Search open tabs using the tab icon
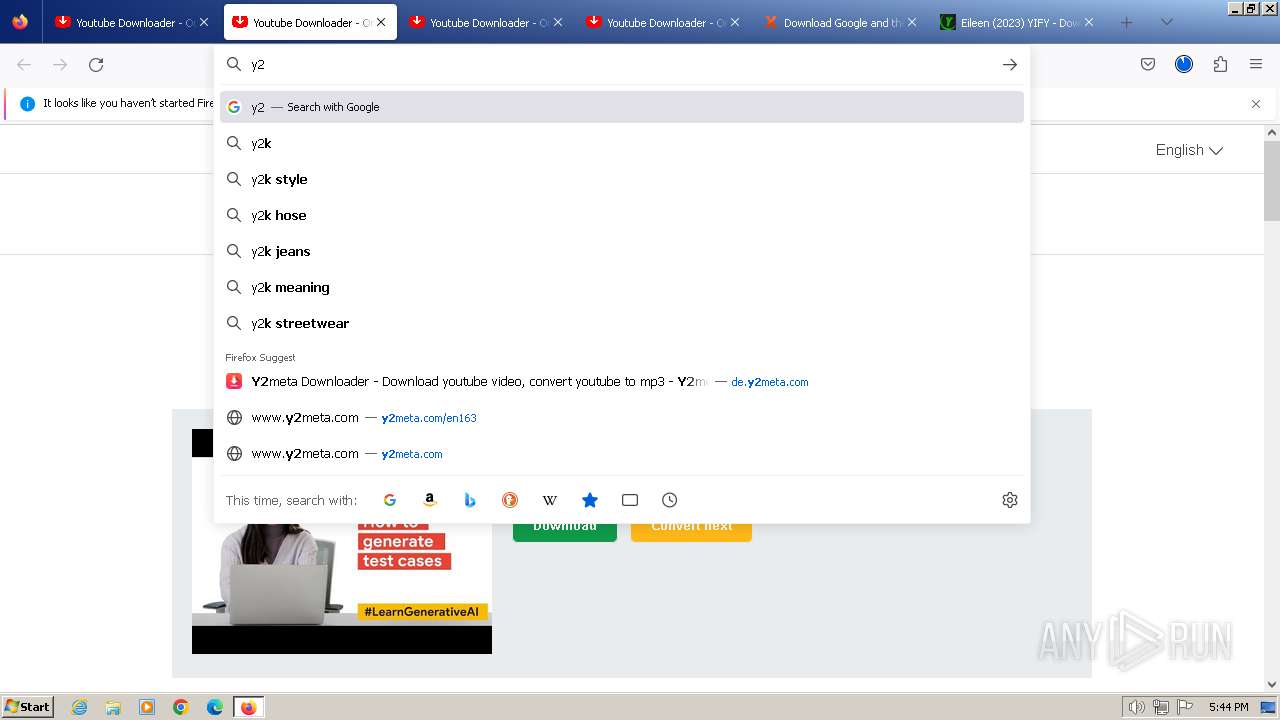Viewport: 1280px width, 720px height. 630,500
